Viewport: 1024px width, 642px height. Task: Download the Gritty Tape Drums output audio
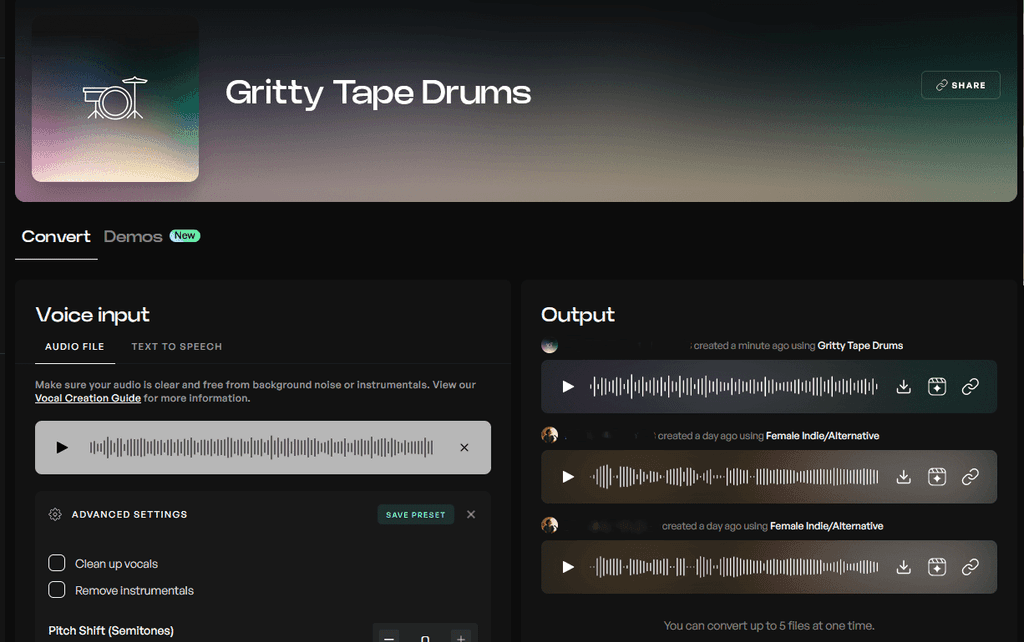point(903,386)
